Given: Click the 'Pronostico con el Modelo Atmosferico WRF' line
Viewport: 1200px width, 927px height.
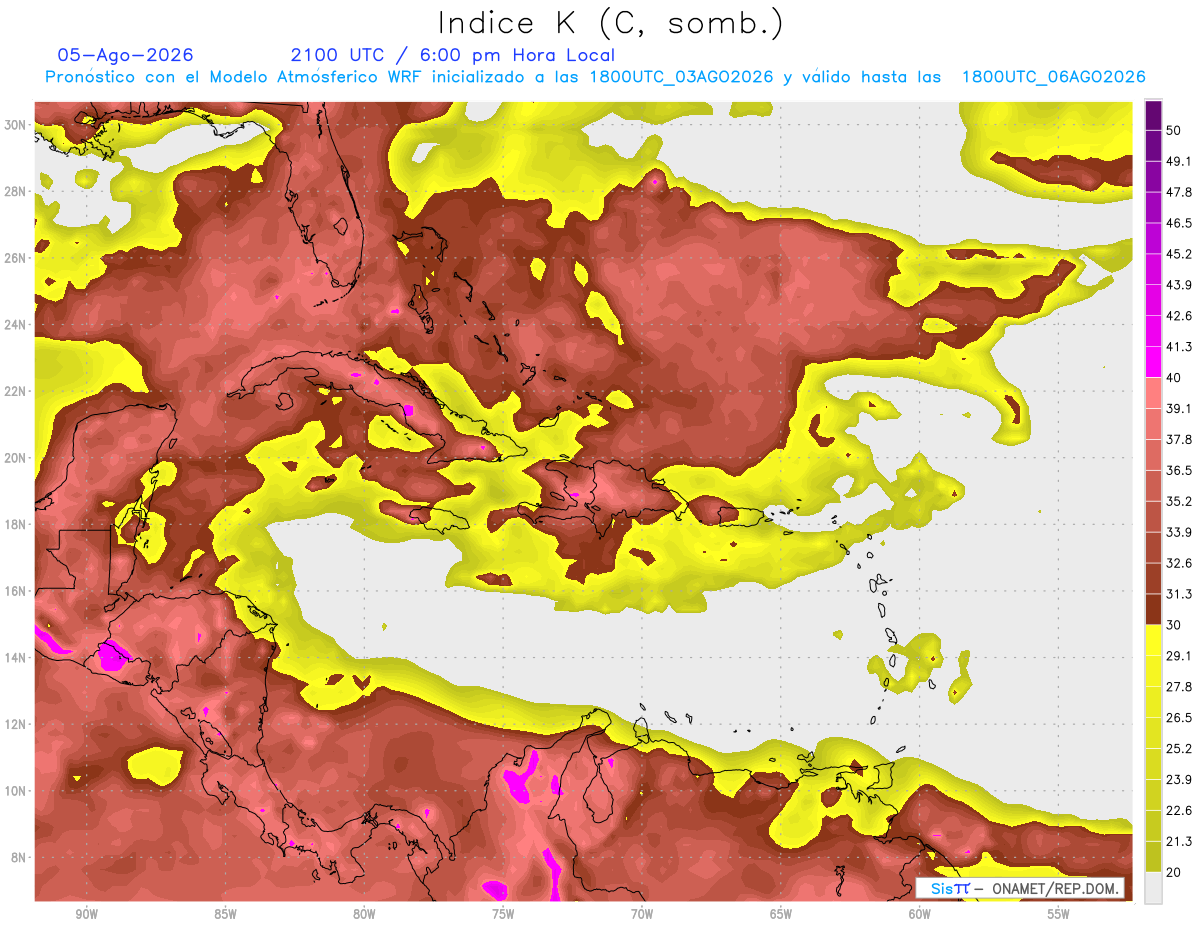Looking at the screenshot, I should pyautogui.click(x=595, y=77).
